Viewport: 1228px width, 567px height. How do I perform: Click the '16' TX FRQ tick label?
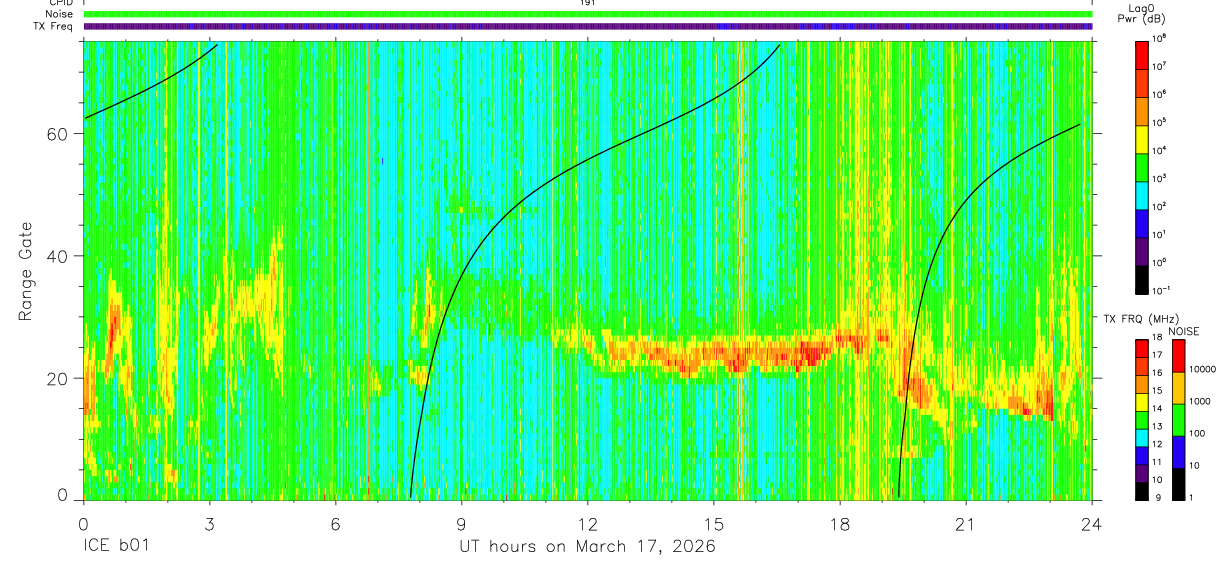pos(1157,373)
